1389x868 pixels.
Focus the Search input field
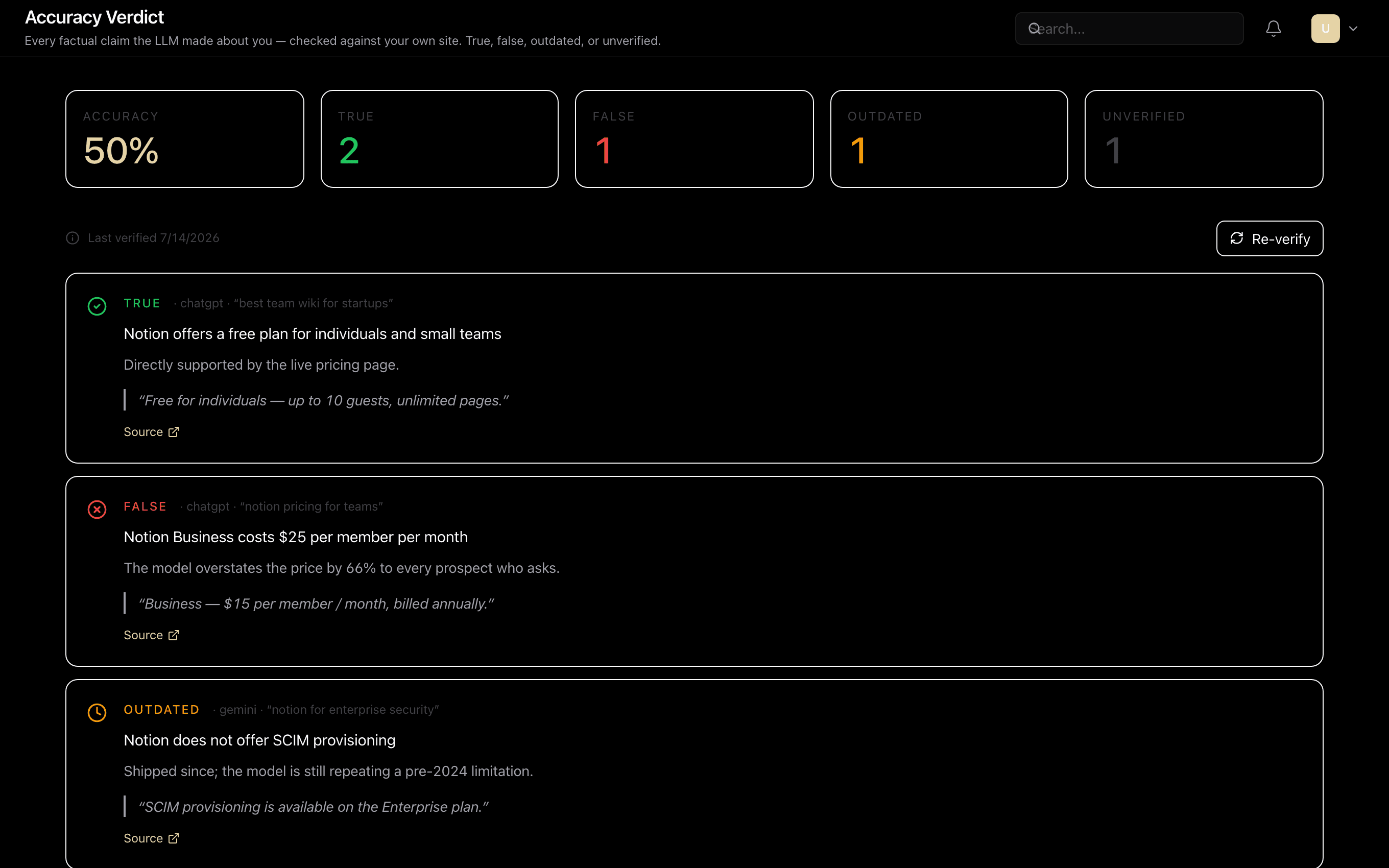point(1129,29)
